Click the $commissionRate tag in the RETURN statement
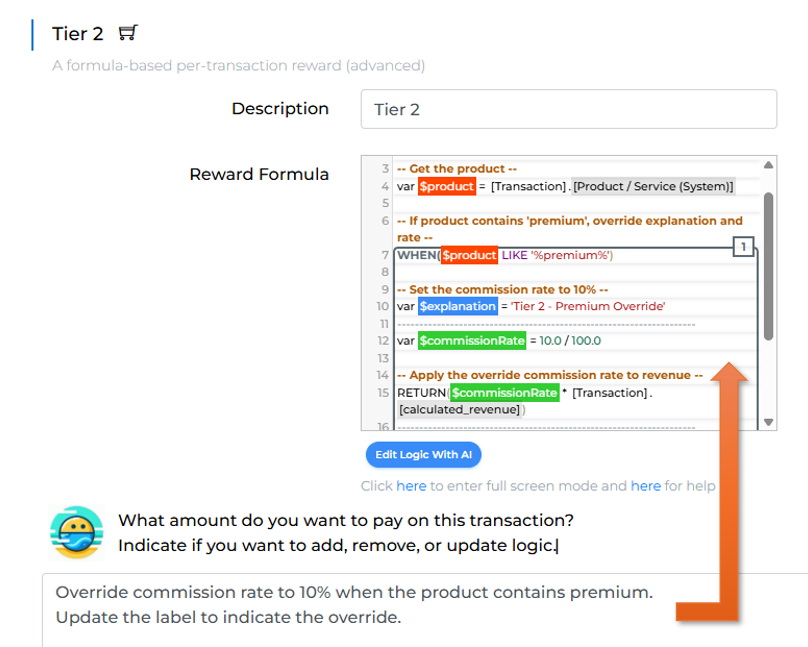Screen dimensions: 808x647 click(x=504, y=392)
